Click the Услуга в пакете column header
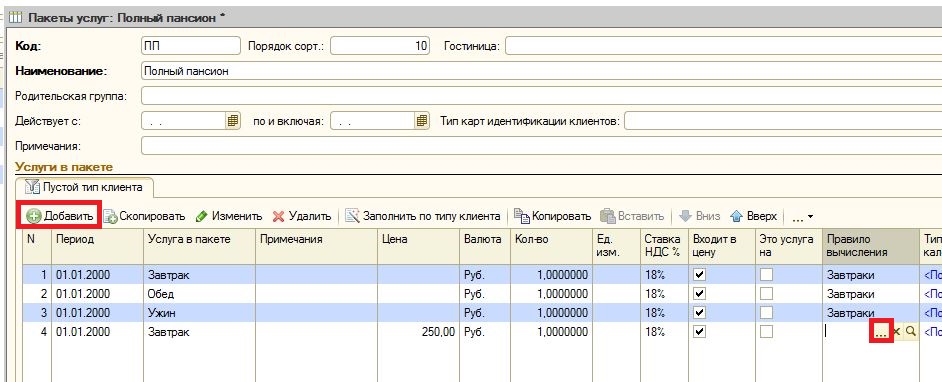Screen dimensions: 942x382 199,246
